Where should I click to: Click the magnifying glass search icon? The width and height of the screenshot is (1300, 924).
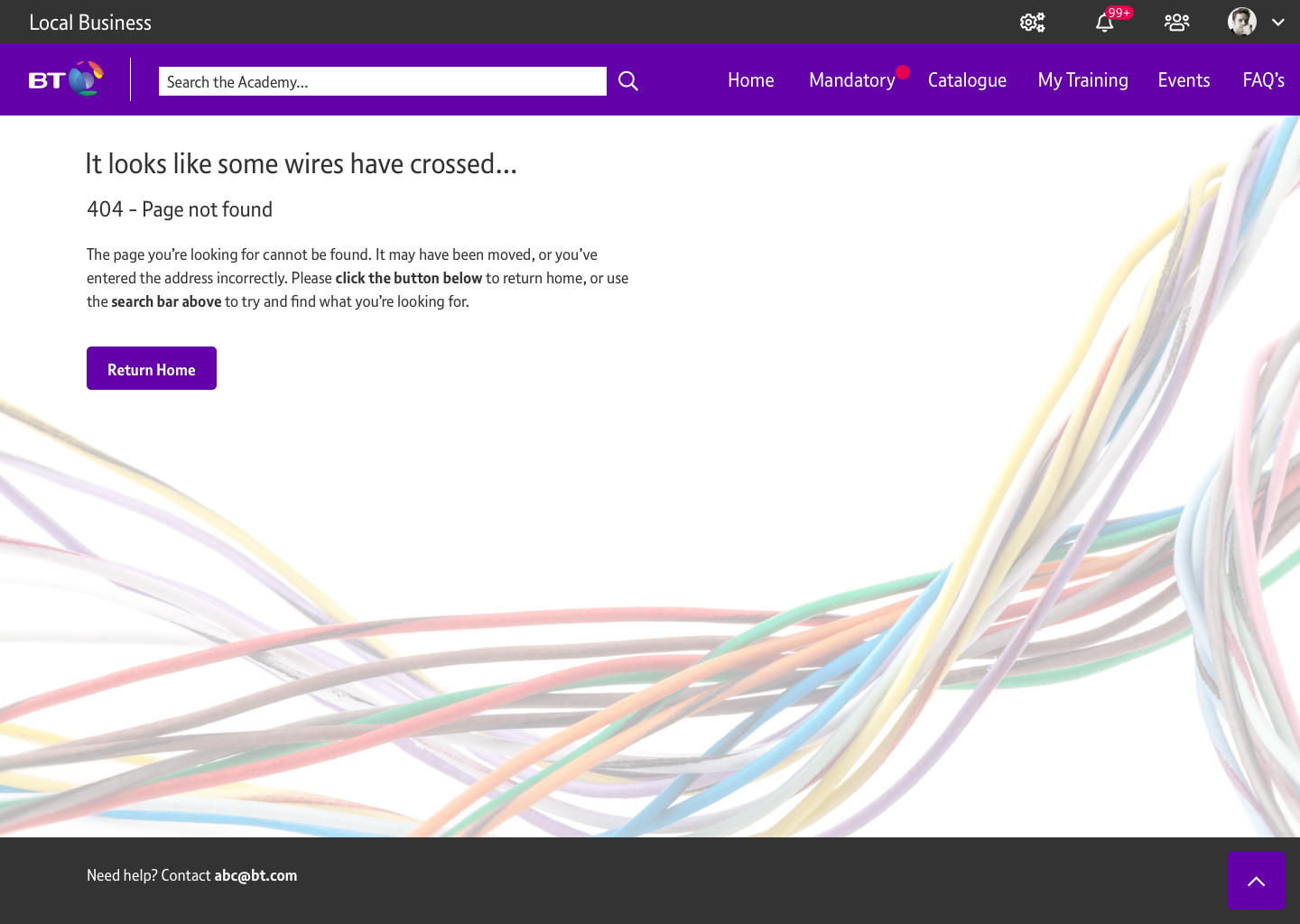coord(628,81)
